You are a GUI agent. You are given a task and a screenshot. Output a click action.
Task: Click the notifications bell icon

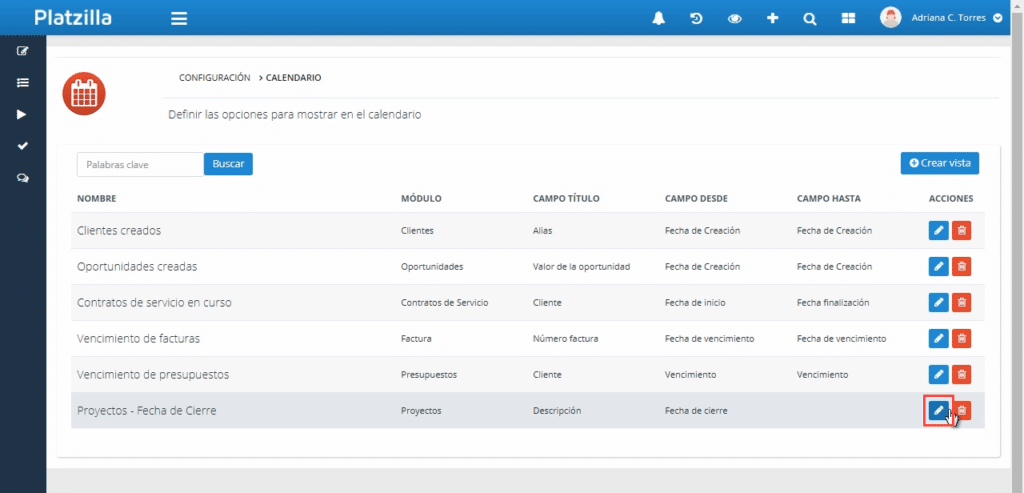(658, 18)
